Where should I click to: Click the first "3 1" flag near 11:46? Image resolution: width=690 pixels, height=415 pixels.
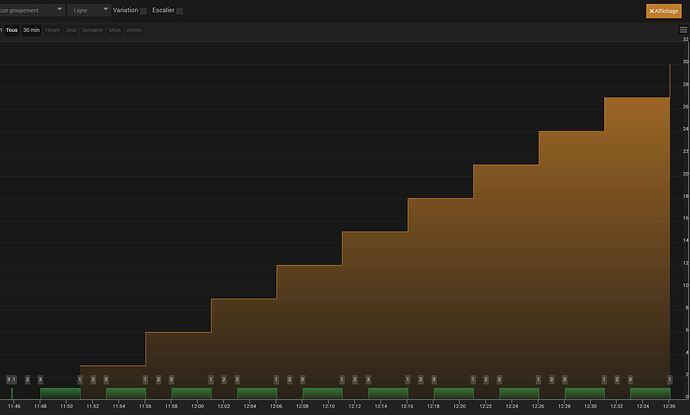[x=11, y=379]
